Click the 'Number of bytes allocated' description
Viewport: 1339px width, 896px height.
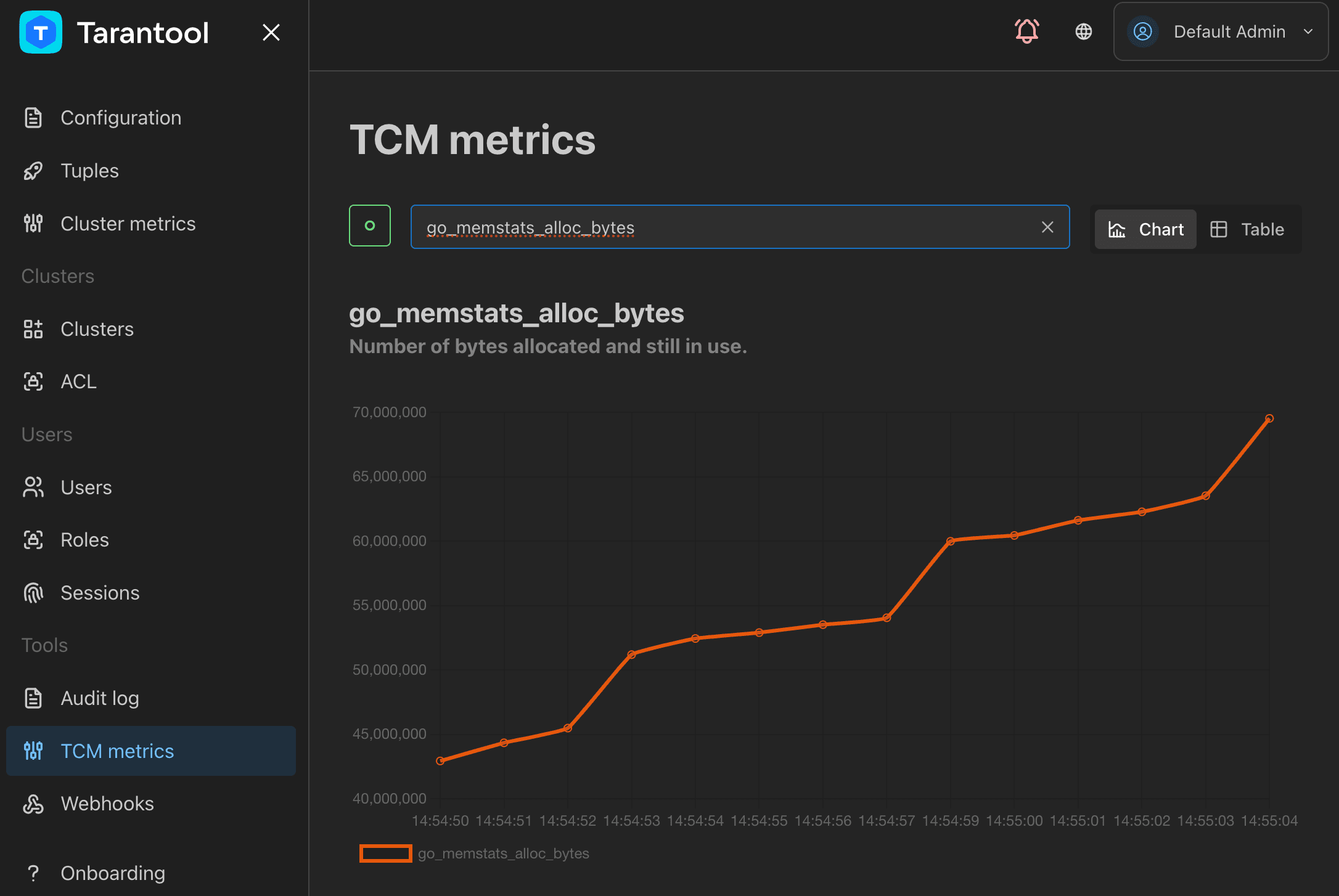pos(548,346)
